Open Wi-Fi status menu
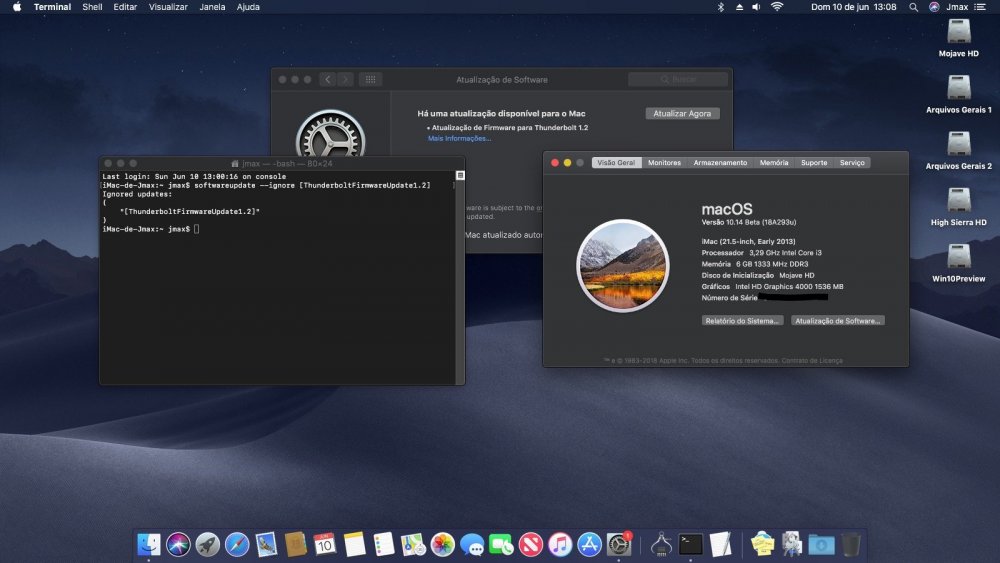The image size is (1000, 563). click(777, 7)
